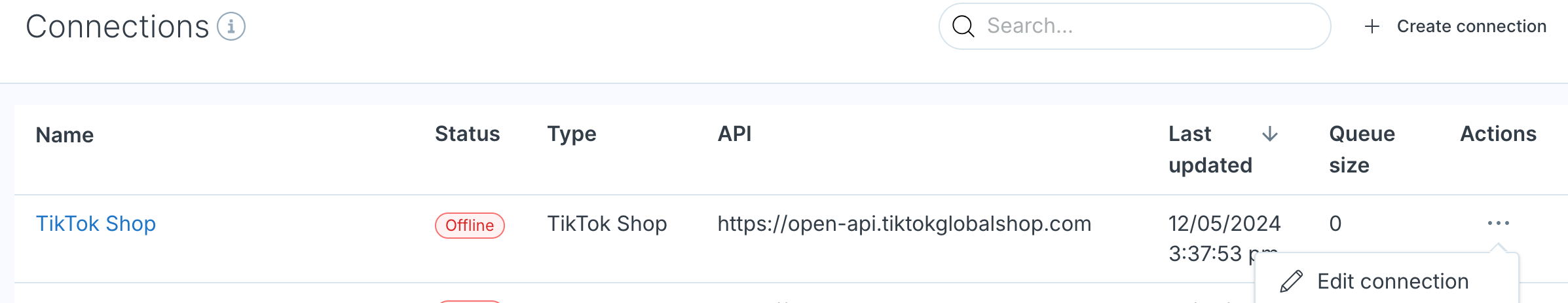Click the info icon beside Connections heading
Image resolution: width=1568 pixels, height=303 pixels.
231,27
